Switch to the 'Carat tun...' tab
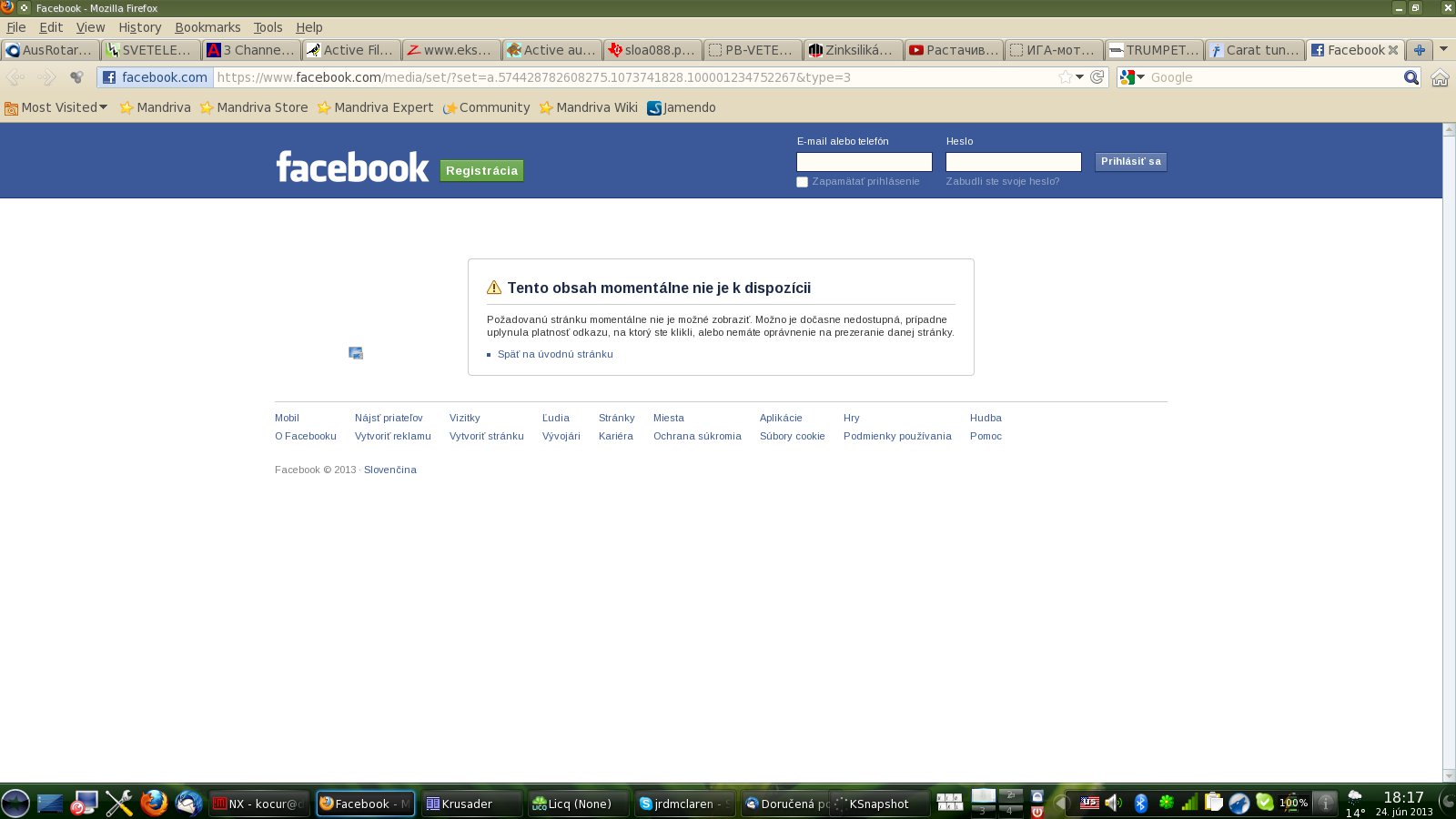 1254,50
